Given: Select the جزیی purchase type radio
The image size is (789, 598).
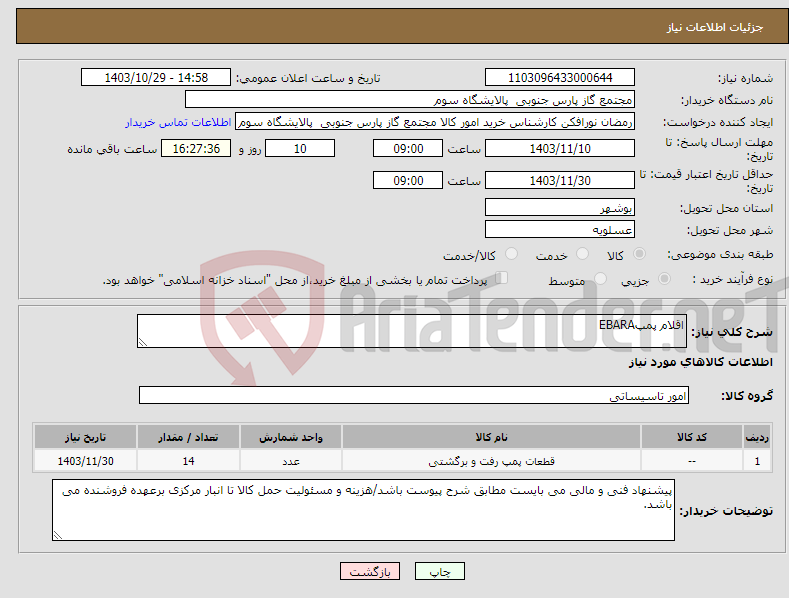Looking at the screenshot, I should click(664, 278).
